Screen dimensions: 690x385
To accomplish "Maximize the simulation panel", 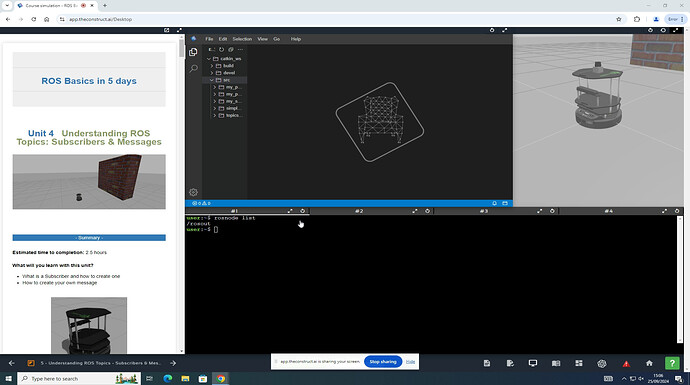I will pos(675,30).
